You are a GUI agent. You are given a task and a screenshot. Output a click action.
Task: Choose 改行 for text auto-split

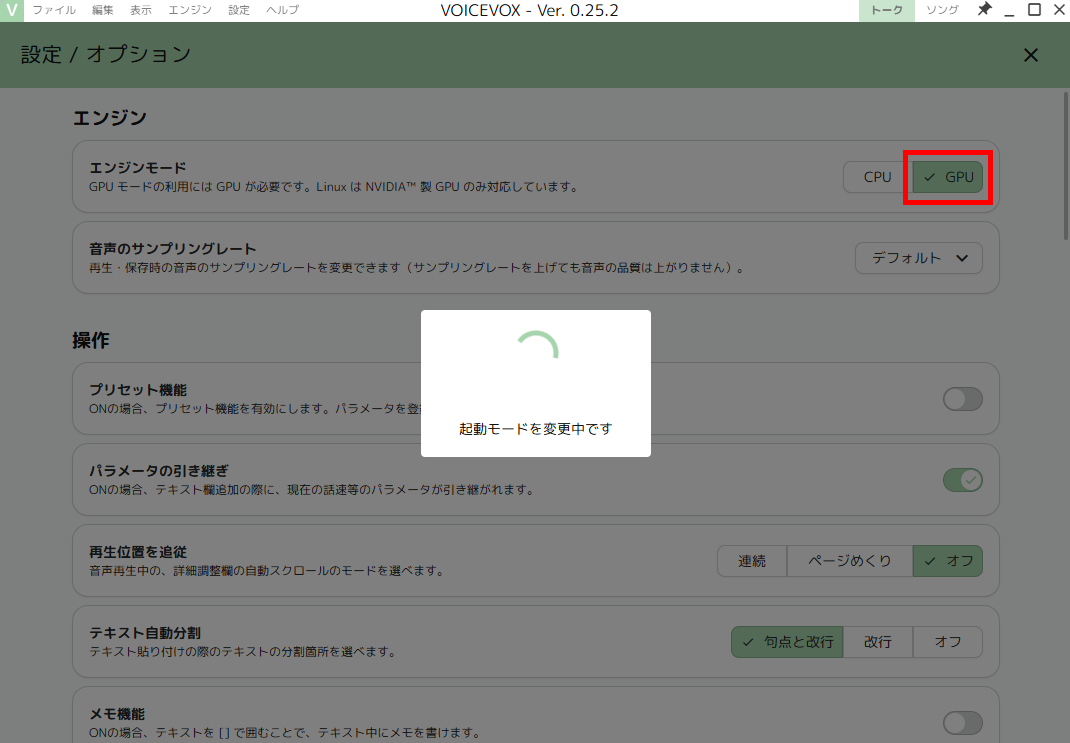click(878, 642)
